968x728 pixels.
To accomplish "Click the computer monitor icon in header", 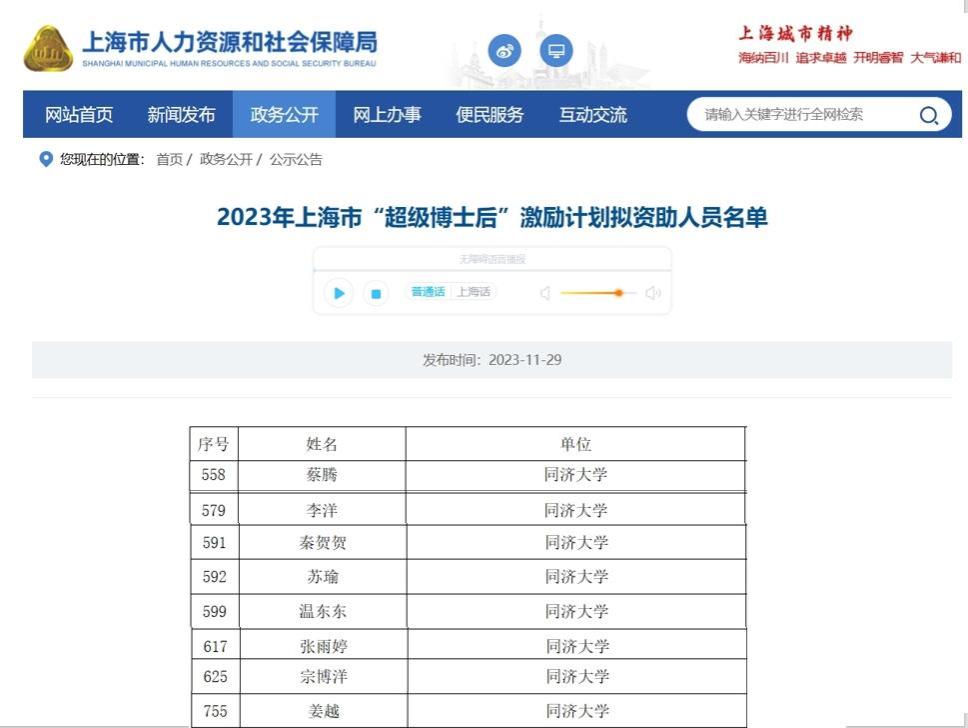I will [x=556, y=50].
